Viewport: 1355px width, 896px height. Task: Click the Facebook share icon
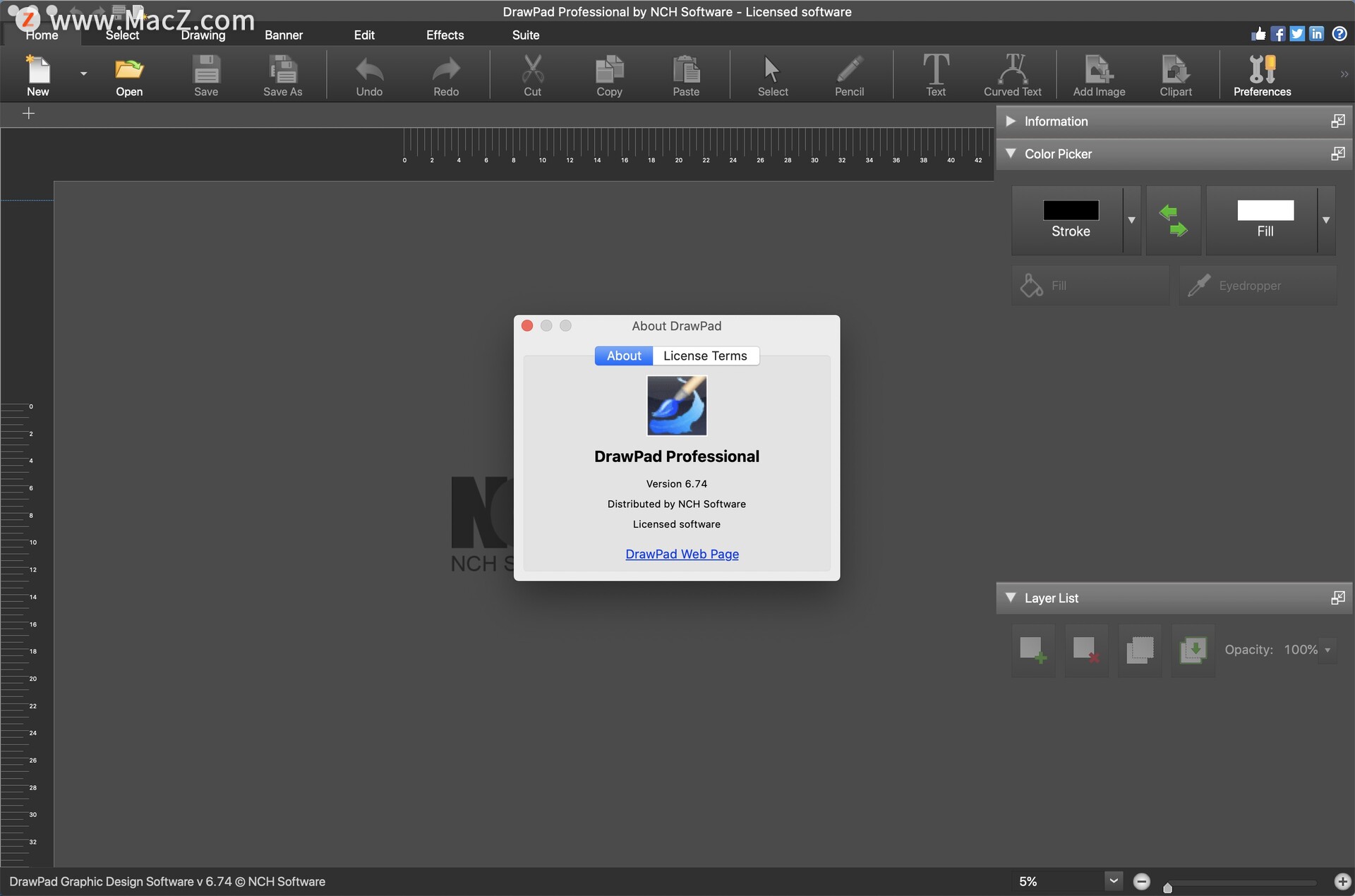tap(1278, 34)
